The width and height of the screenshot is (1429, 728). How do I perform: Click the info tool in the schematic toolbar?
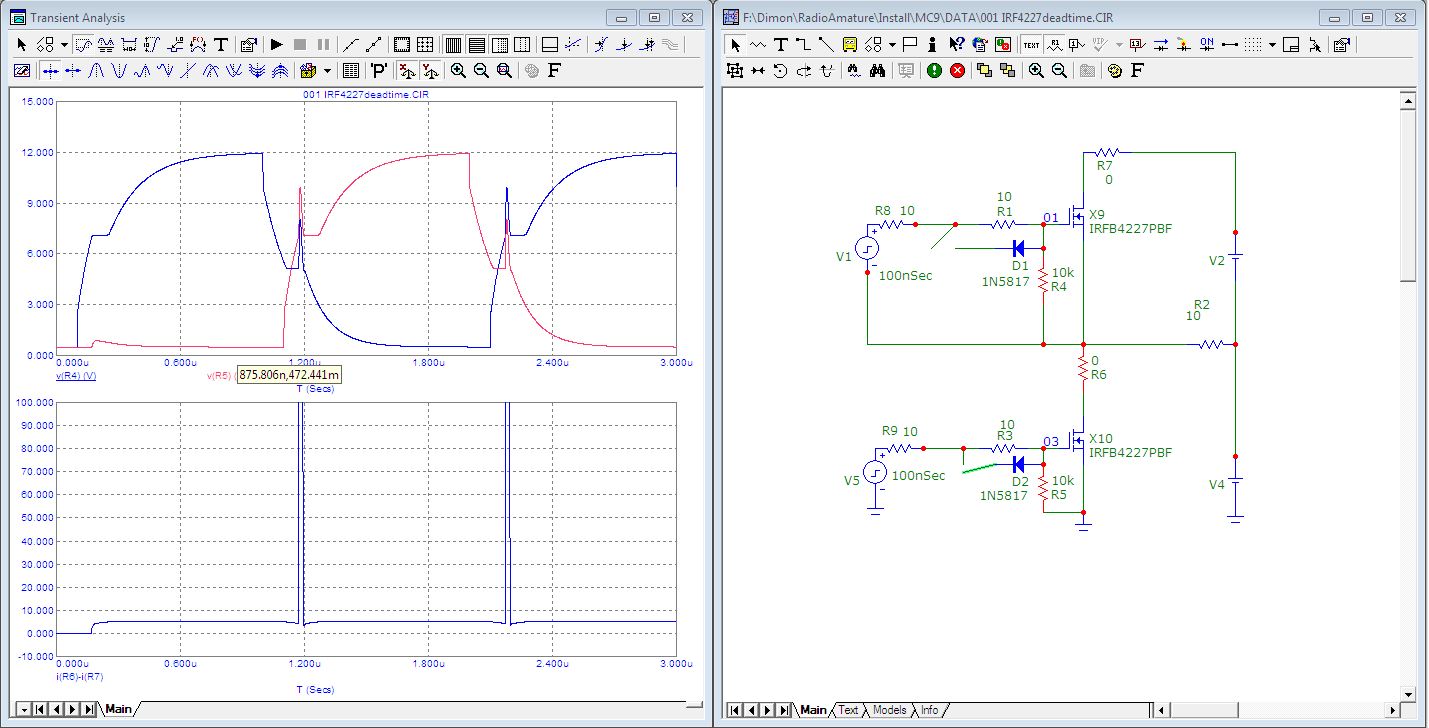[932, 44]
